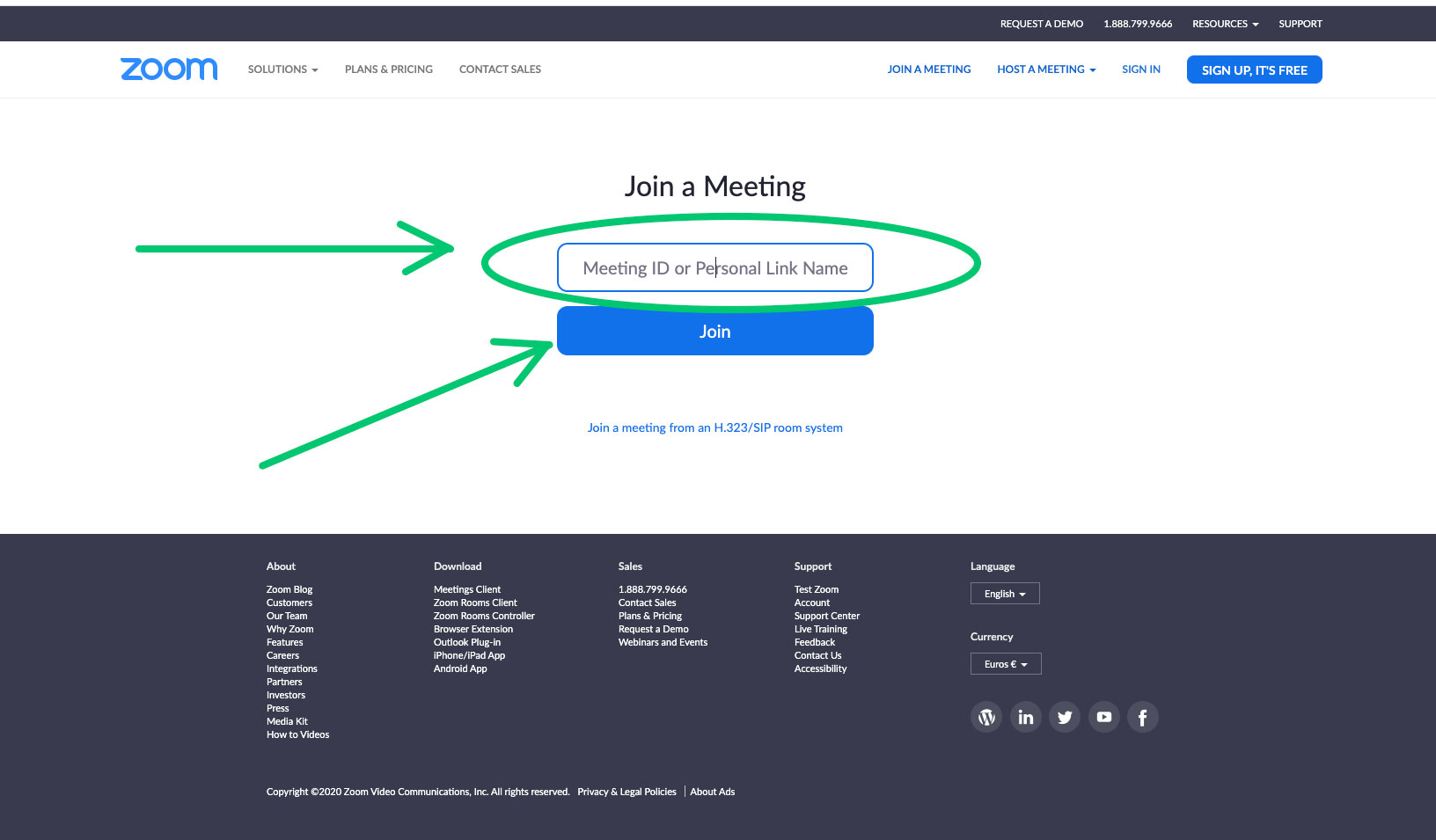Focus the Meeting ID input field

(x=715, y=267)
